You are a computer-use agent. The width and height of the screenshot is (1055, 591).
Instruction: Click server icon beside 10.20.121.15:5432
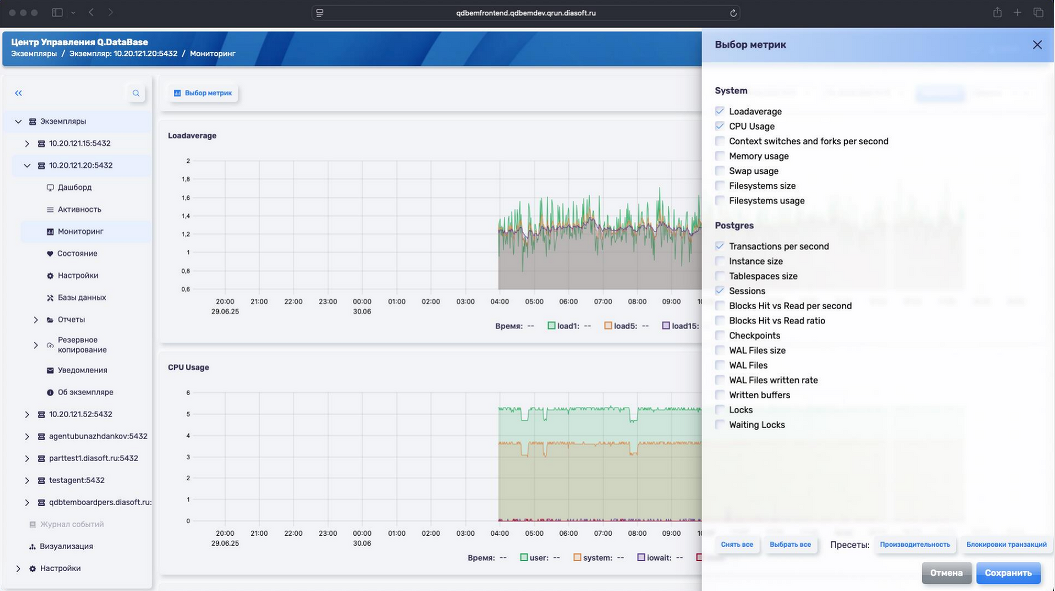[x=41, y=143]
